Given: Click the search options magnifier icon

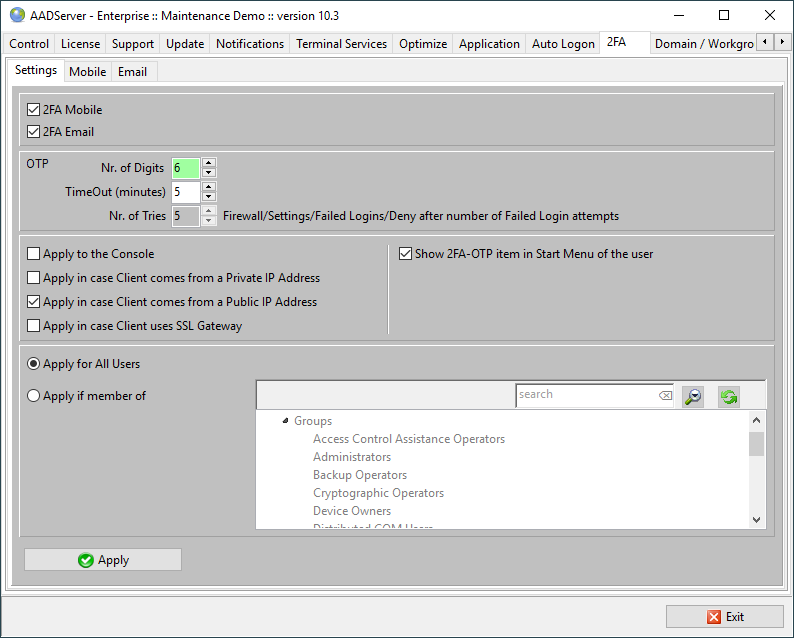Looking at the screenshot, I should 693,396.
